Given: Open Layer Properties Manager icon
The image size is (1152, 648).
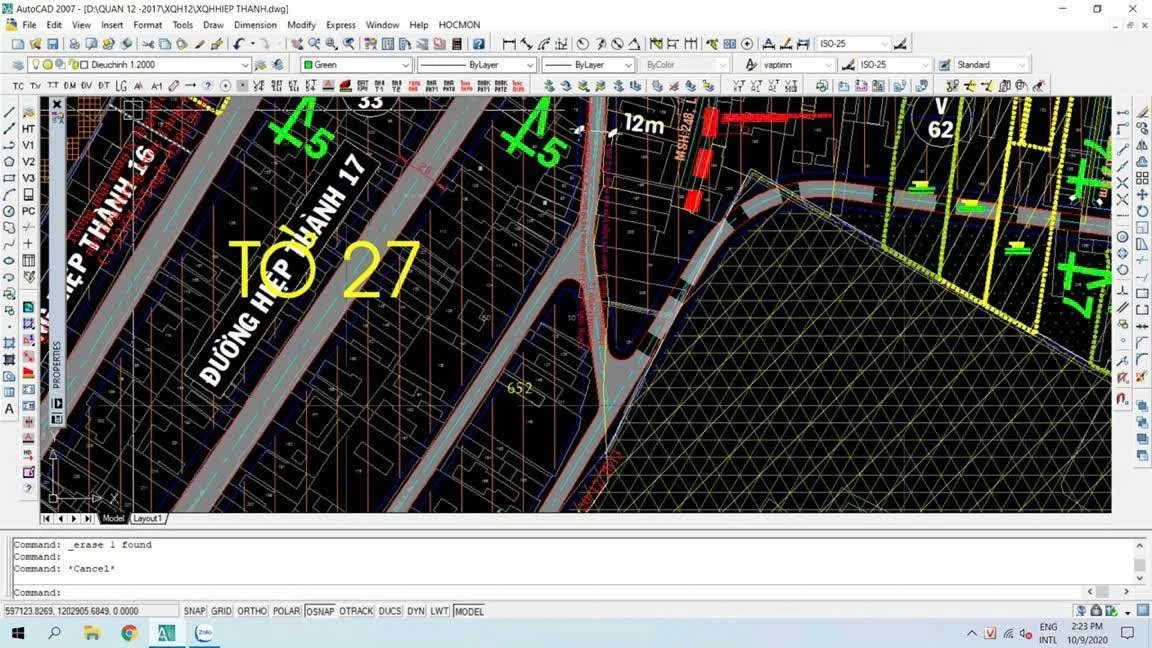Looking at the screenshot, I should point(18,65).
